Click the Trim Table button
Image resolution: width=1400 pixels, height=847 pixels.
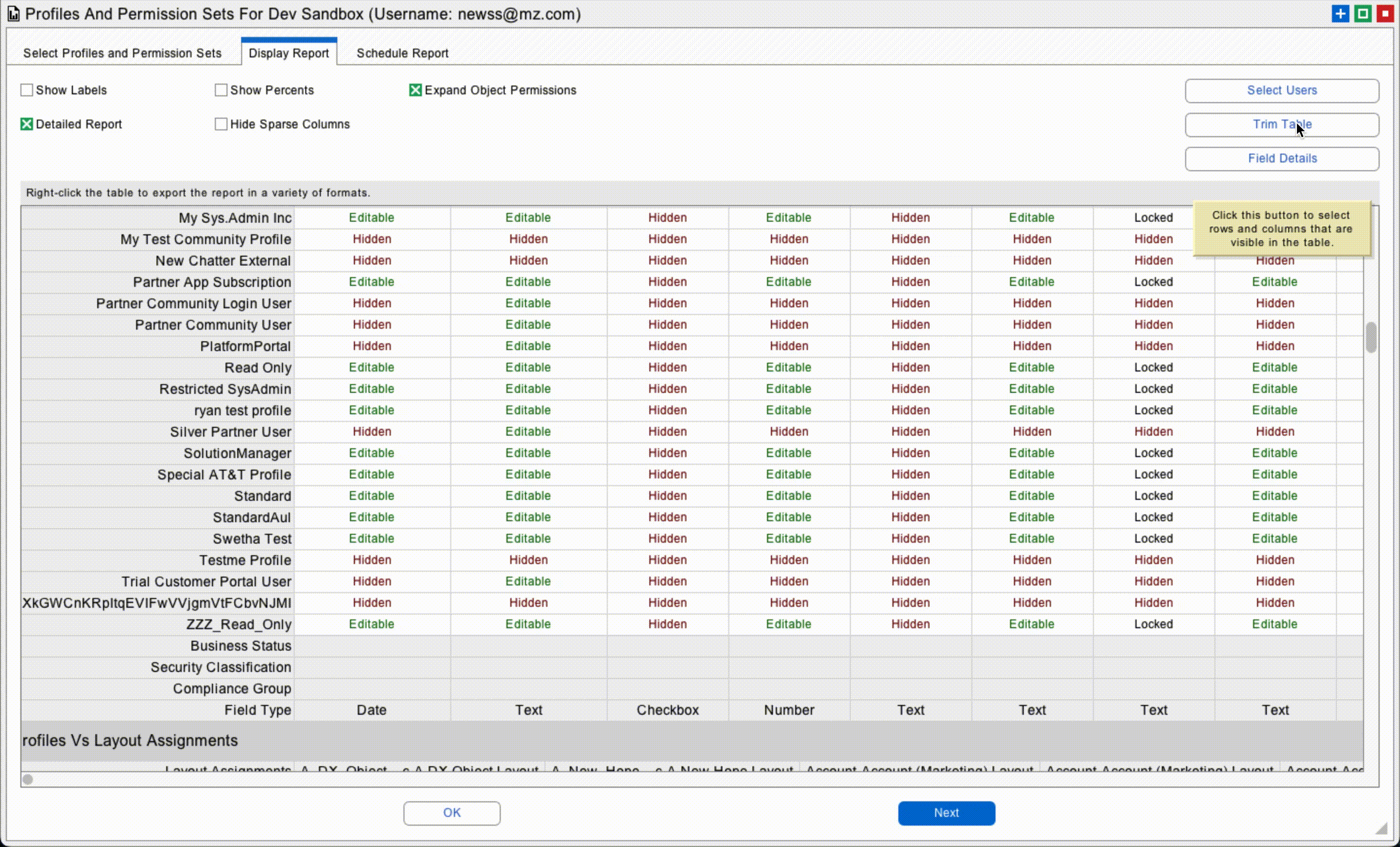[1282, 124]
